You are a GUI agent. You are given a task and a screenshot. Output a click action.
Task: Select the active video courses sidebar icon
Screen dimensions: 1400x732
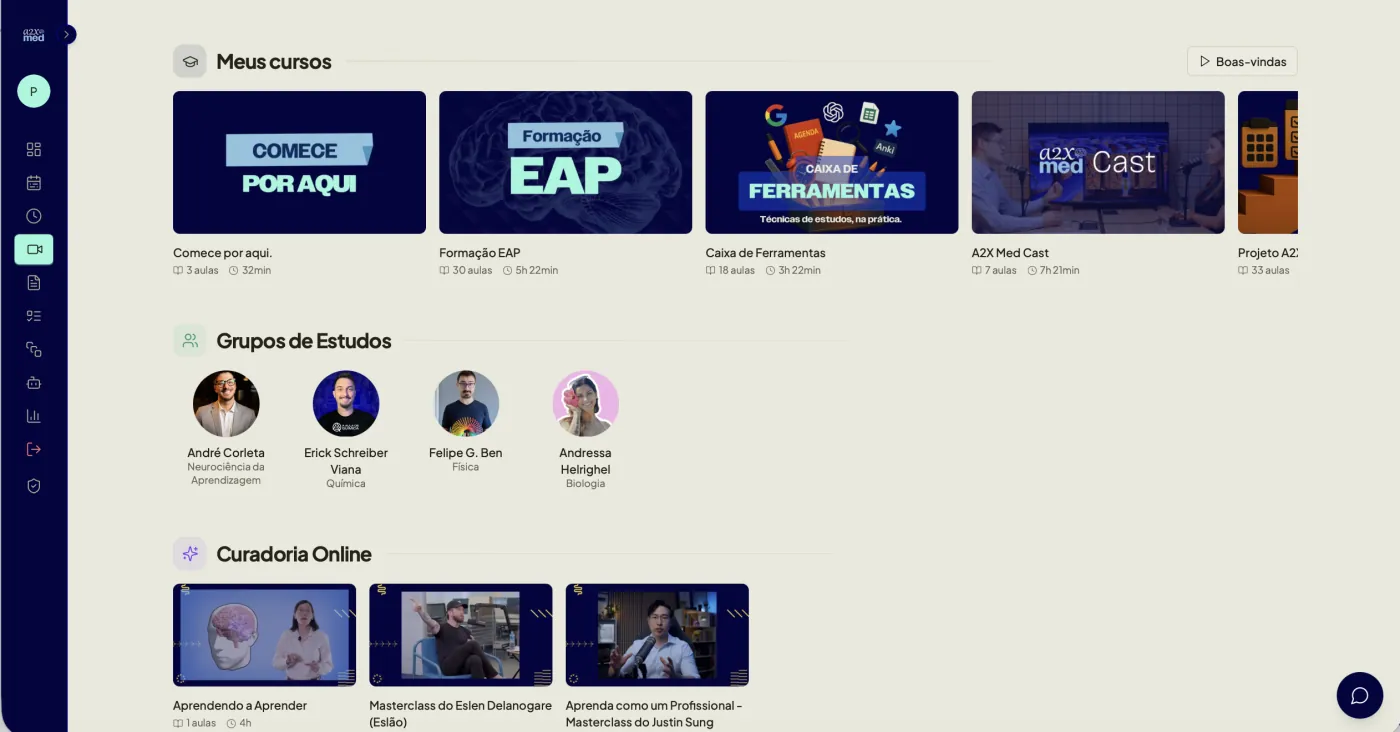34,249
